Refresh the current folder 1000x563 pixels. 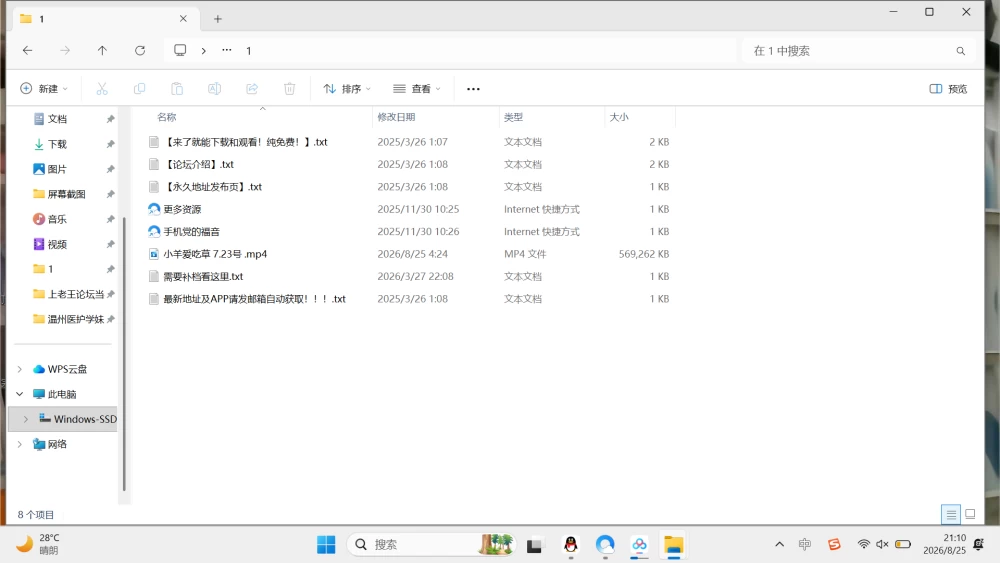tap(140, 50)
